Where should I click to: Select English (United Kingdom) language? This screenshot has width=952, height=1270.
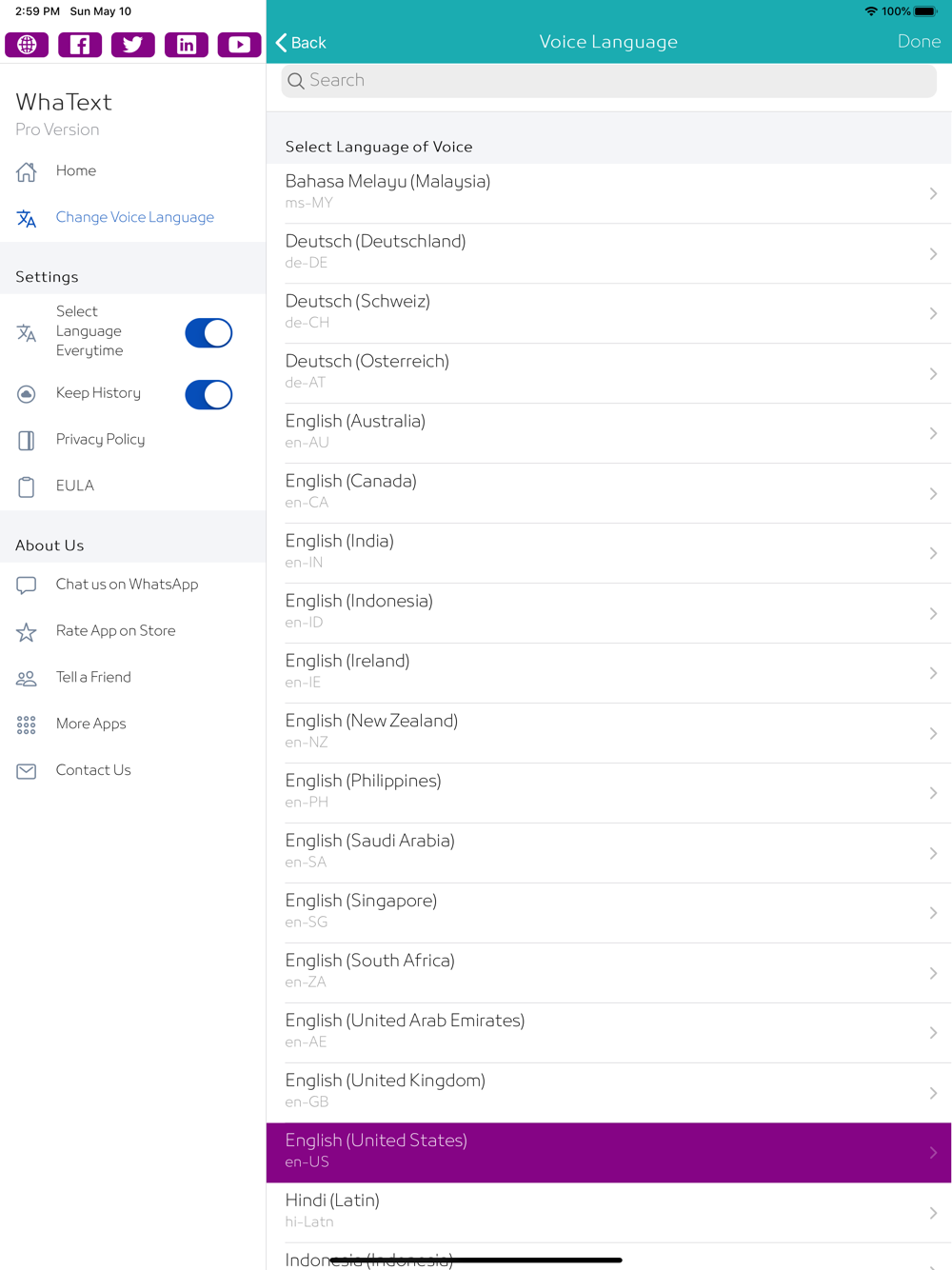click(608, 1093)
